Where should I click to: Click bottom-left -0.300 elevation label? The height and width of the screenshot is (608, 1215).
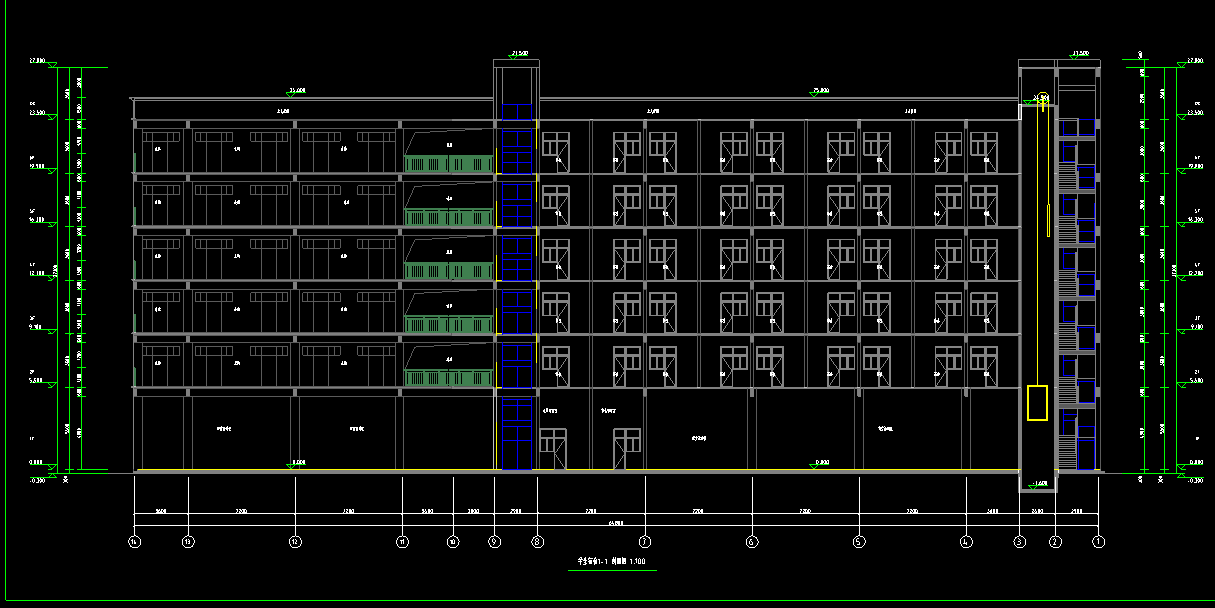[x=36, y=480]
